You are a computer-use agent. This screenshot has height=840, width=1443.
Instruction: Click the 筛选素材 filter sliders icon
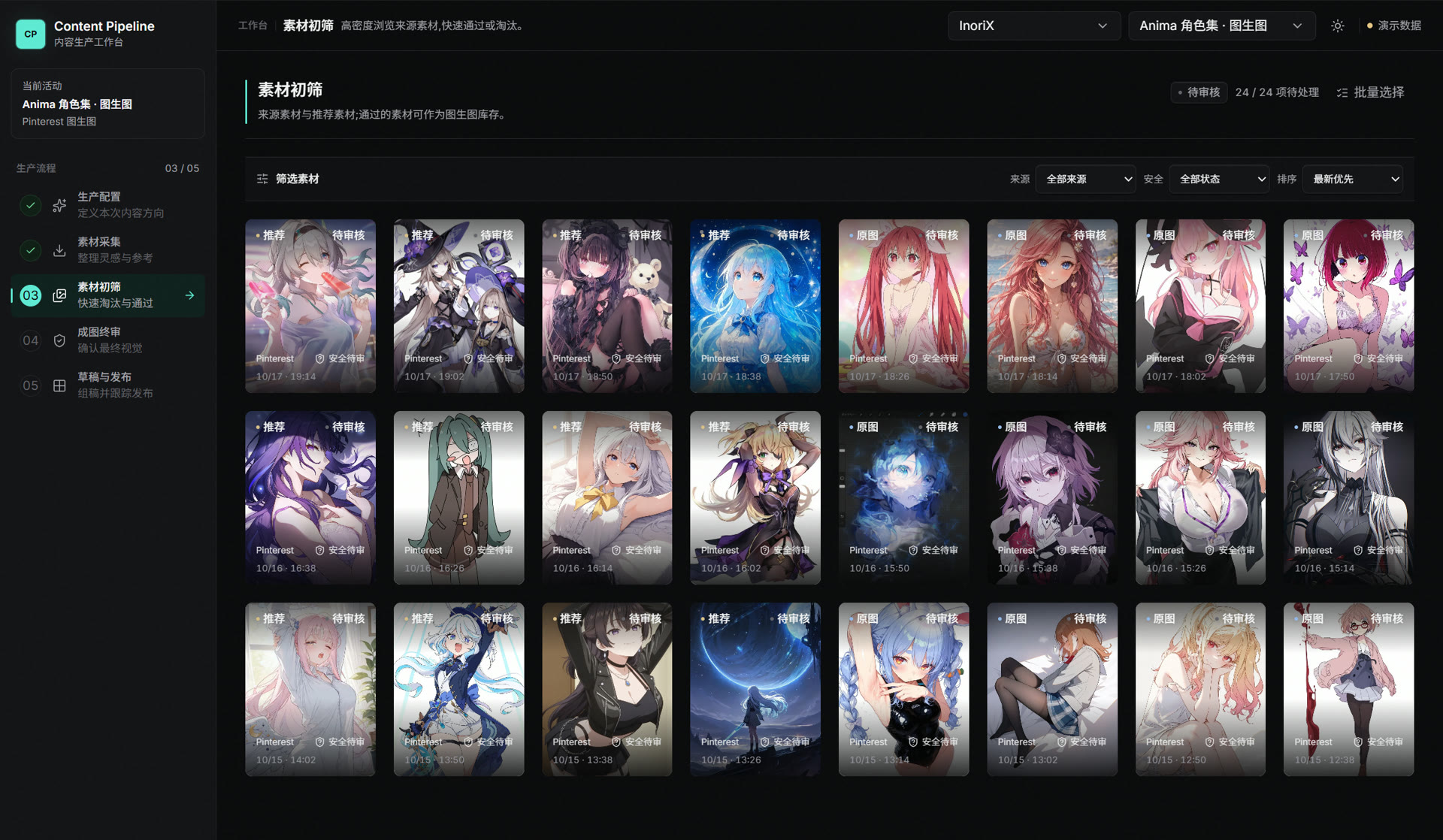(262, 179)
